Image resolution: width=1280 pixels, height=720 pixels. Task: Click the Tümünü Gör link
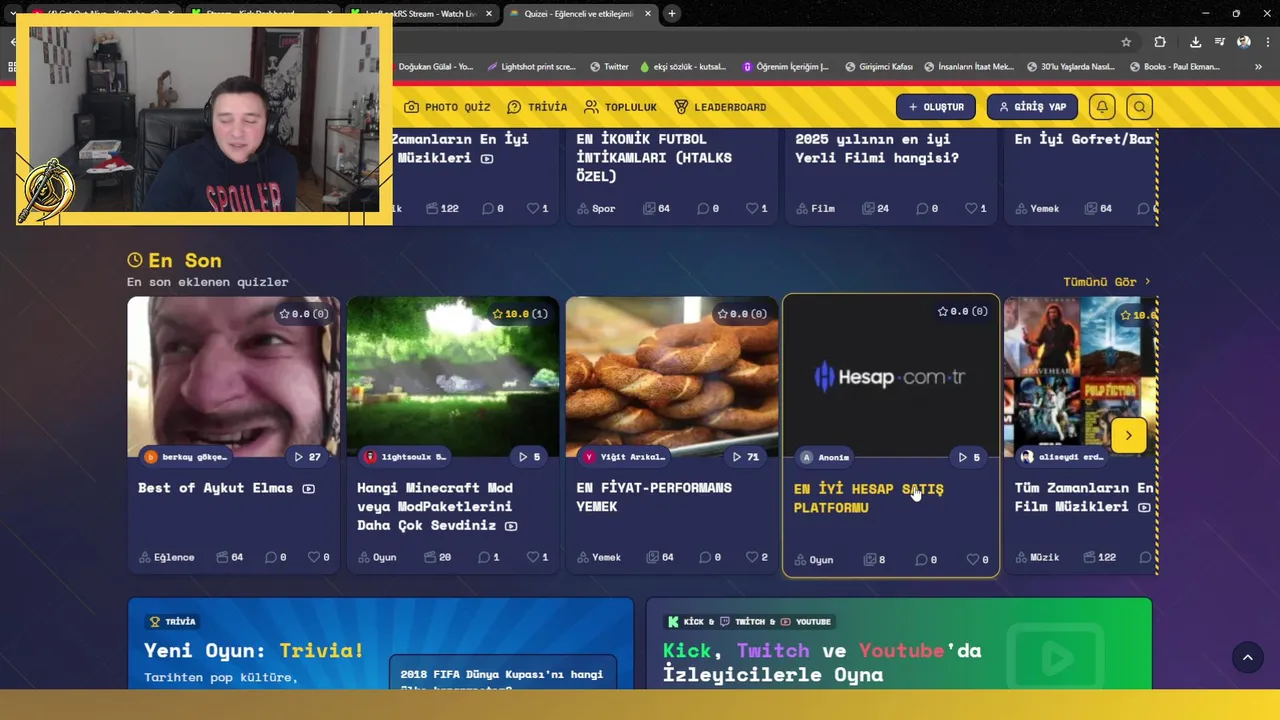click(x=1107, y=282)
